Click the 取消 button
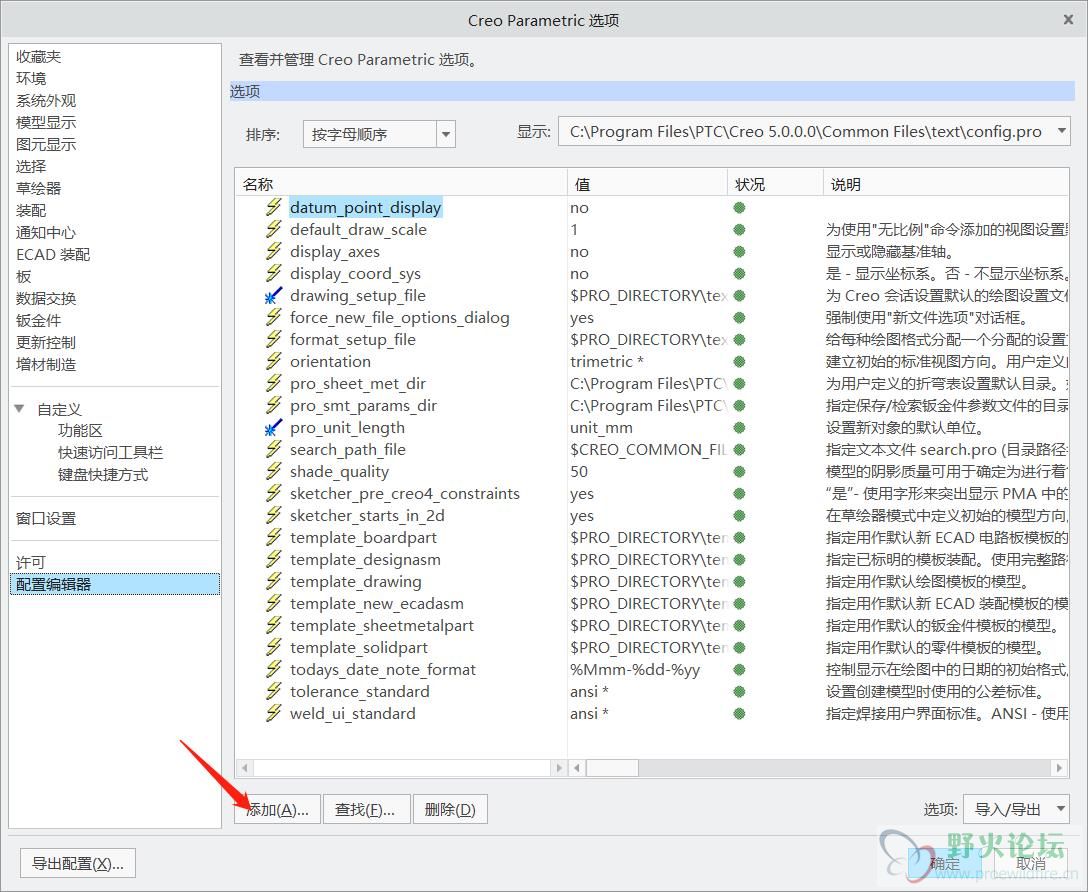This screenshot has width=1088, height=892. tap(1031, 864)
